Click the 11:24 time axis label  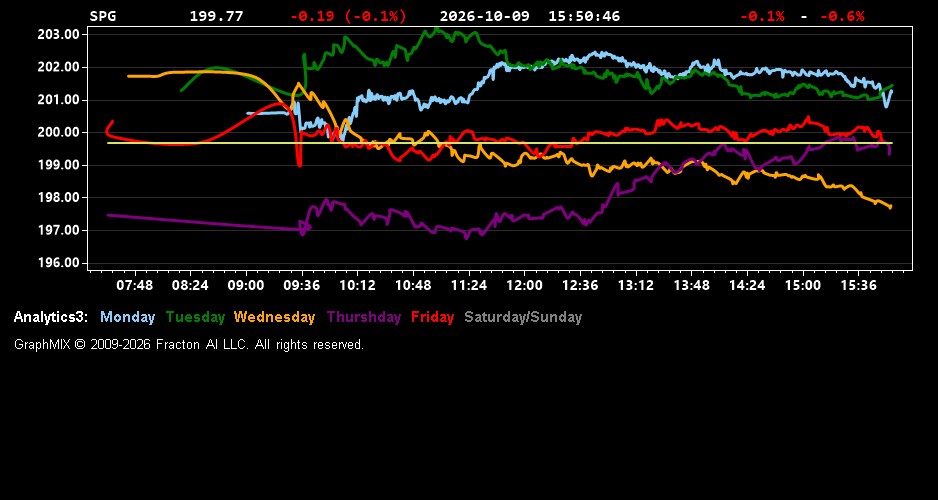coord(468,285)
